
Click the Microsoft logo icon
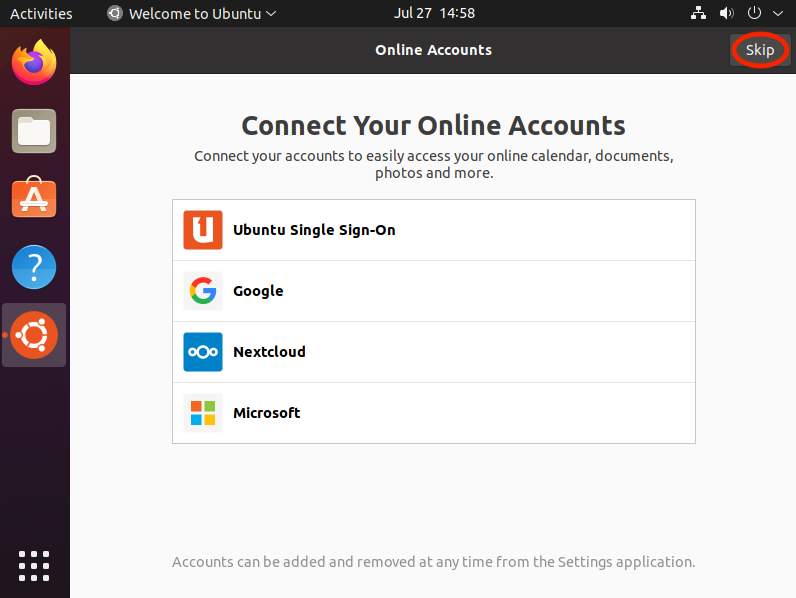click(203, 413)
